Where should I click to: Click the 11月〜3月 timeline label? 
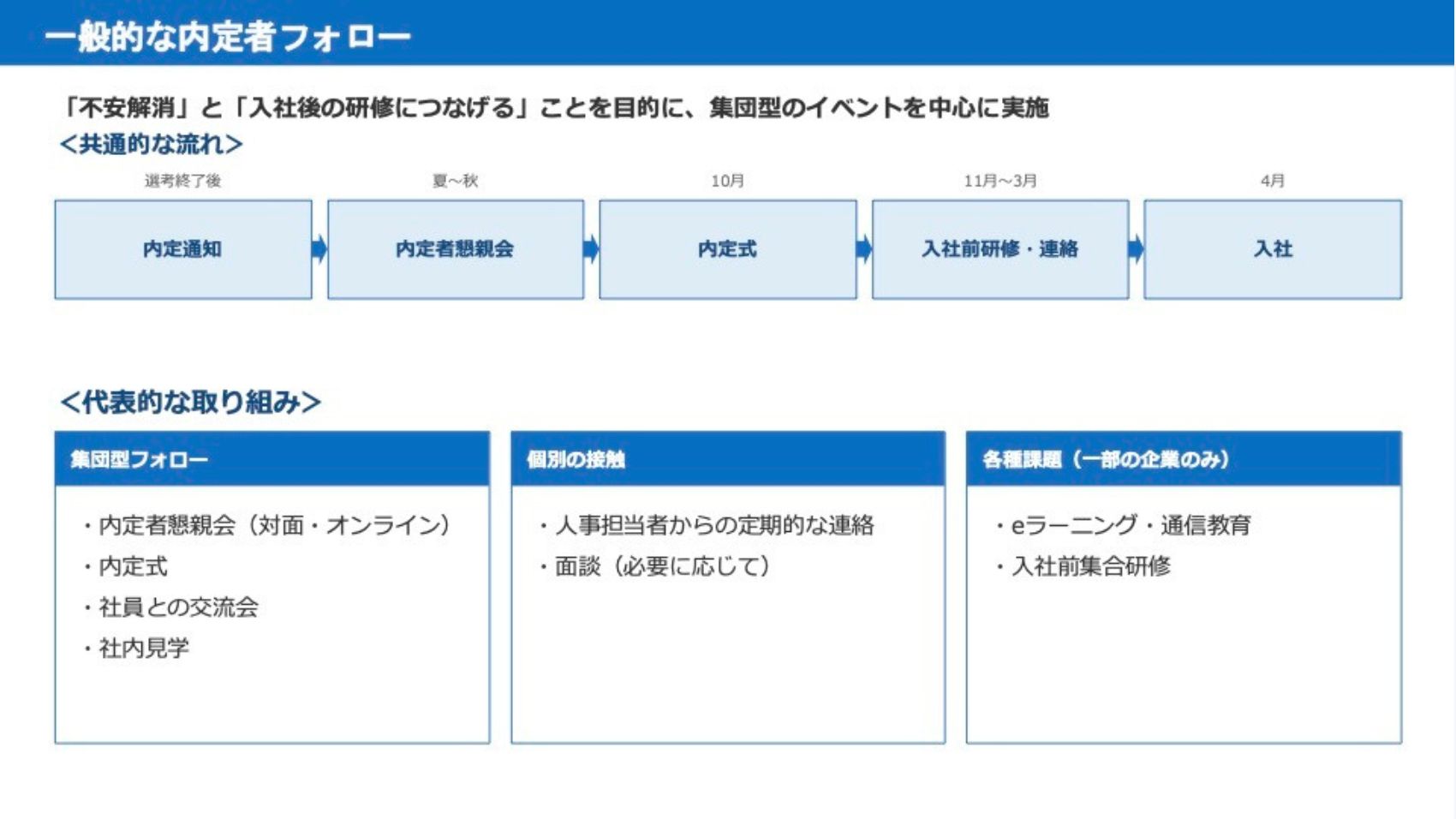1000,181
